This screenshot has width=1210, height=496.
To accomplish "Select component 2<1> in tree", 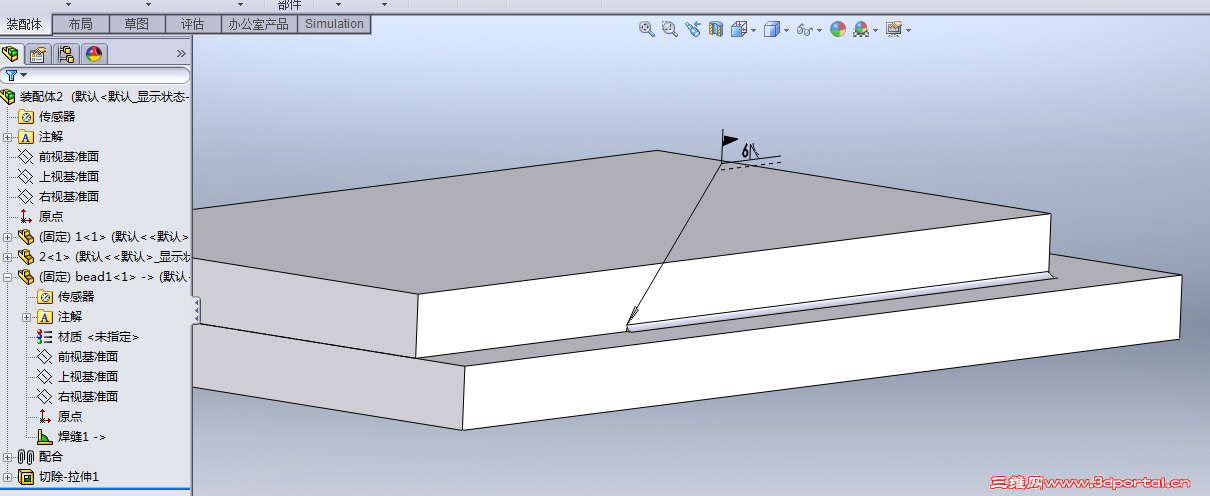I will pyautogui.click(x=104, y=257).
